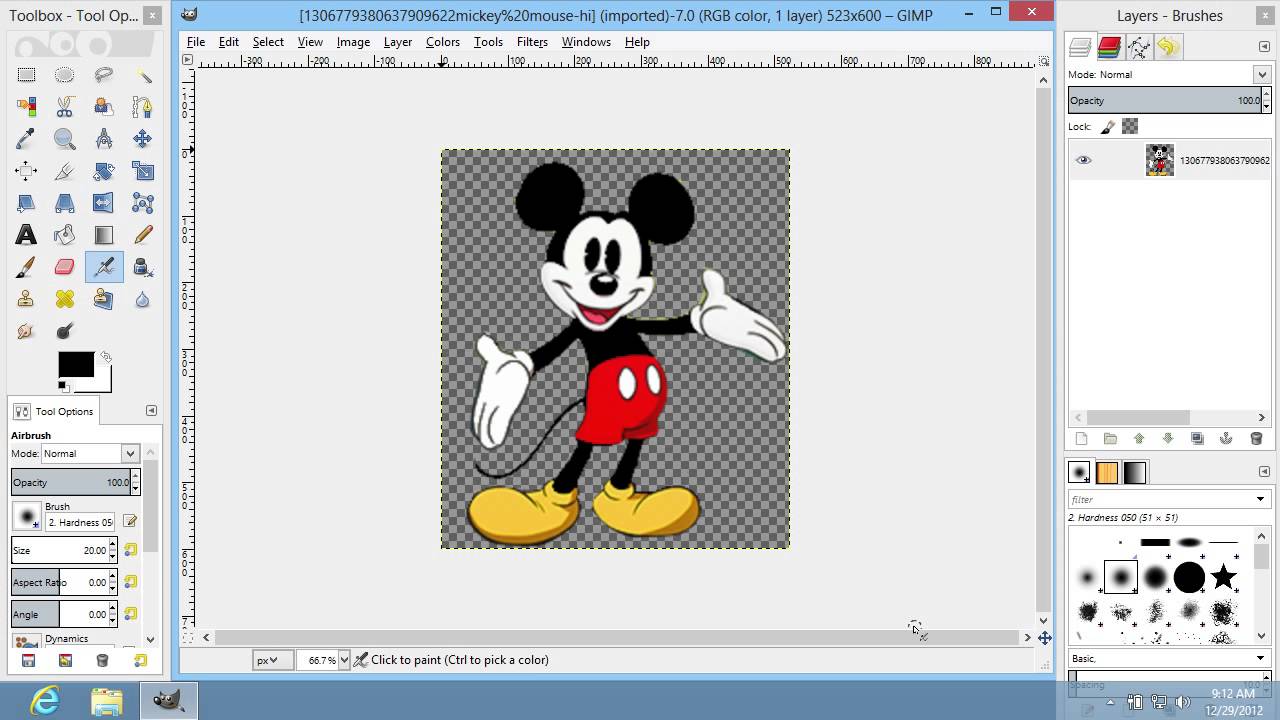
Task: Select the Select by Color tool
Action: pyautogui.click(x=26, y=106)
